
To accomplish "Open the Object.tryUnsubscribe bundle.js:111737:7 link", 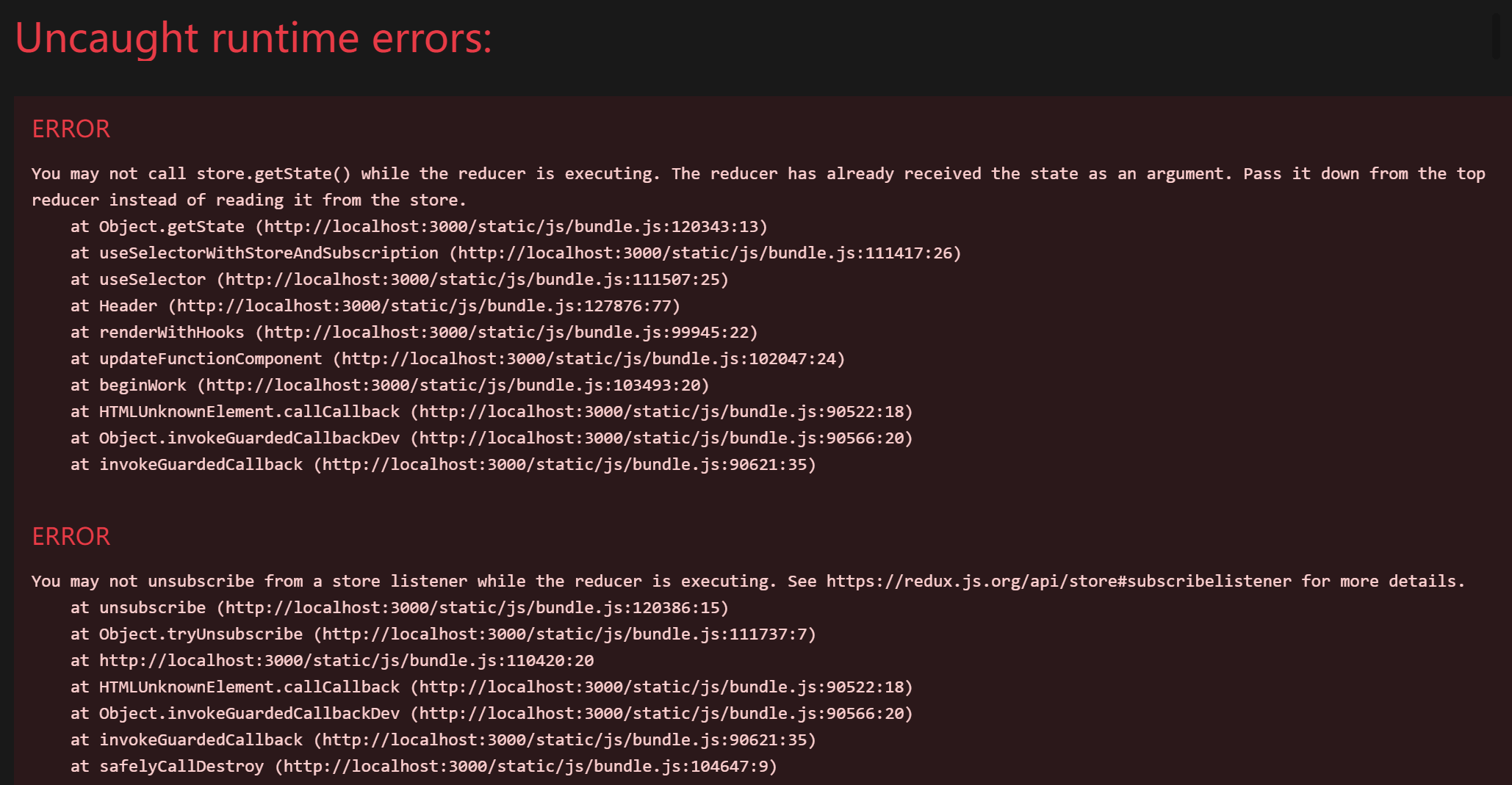I will pyautogui.click(x=564, y=634).
